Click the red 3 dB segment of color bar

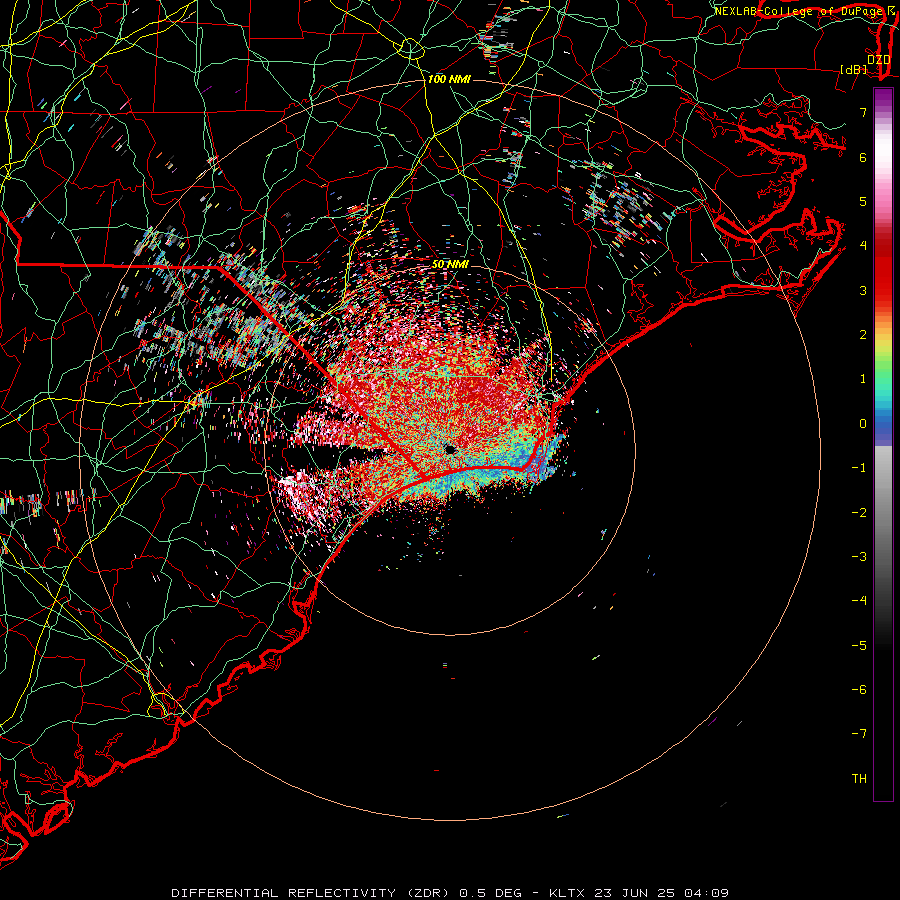[x=883, y=290]
